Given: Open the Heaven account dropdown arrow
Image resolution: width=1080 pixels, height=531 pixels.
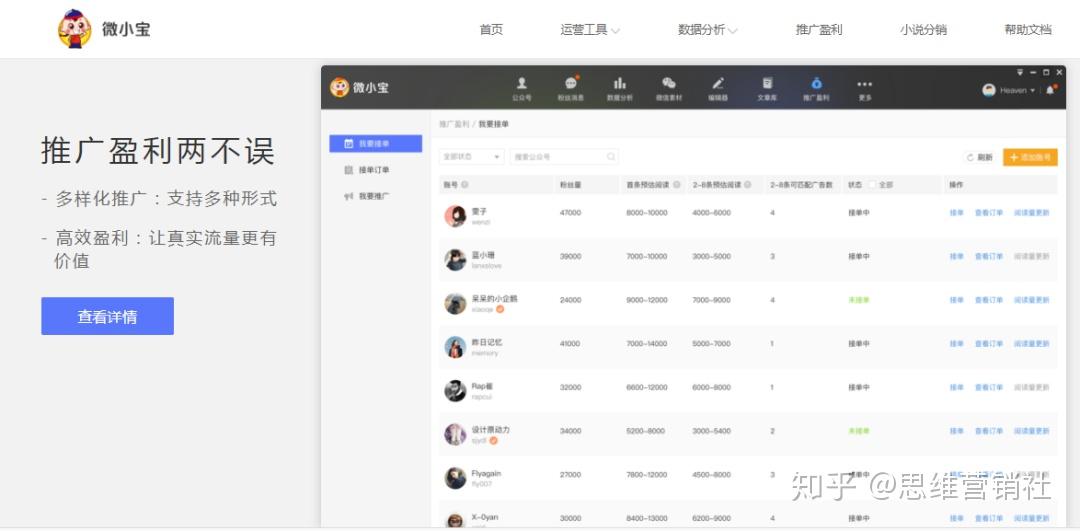Looking at the screenshot, I should pos(1032,91).
